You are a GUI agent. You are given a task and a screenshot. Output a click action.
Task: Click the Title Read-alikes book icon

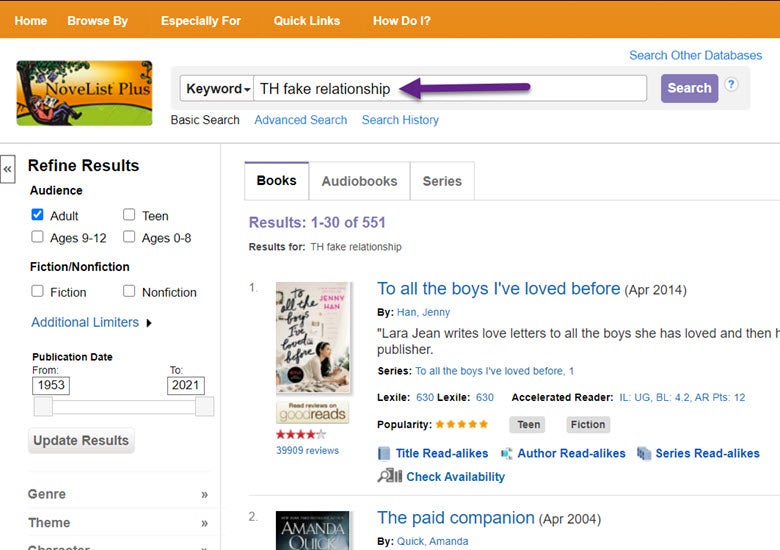[384, 453]
